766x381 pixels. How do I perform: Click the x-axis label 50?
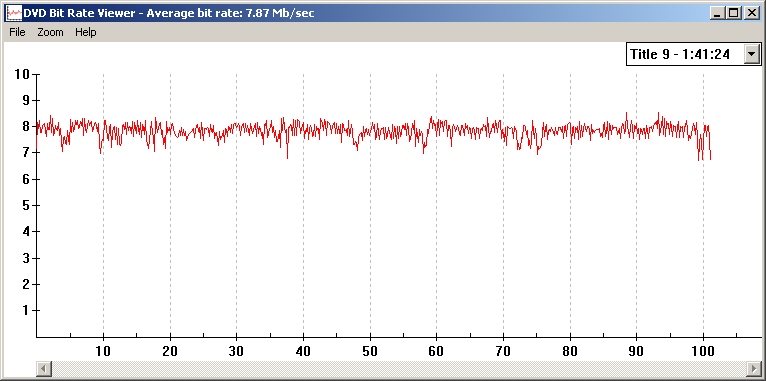[x=370, y=351]
